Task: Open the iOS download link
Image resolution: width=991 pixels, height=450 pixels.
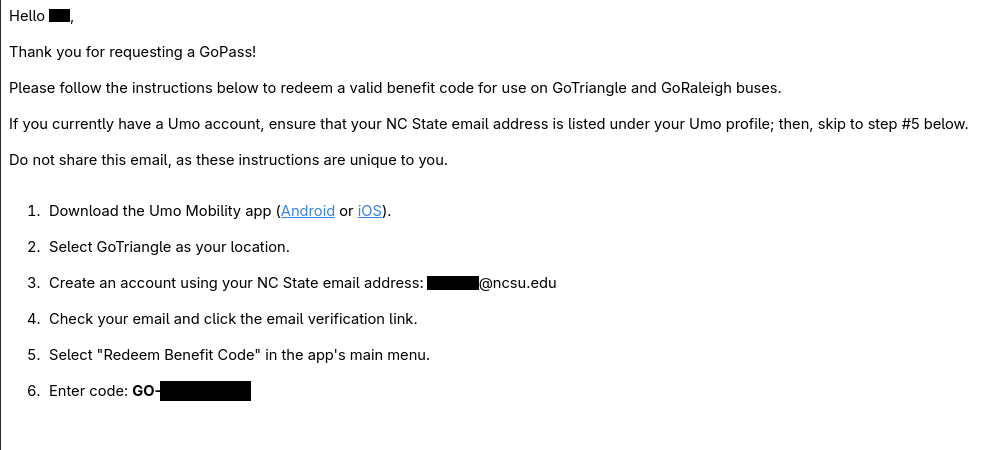Action: pyautogui.click(x=370, y=211)
